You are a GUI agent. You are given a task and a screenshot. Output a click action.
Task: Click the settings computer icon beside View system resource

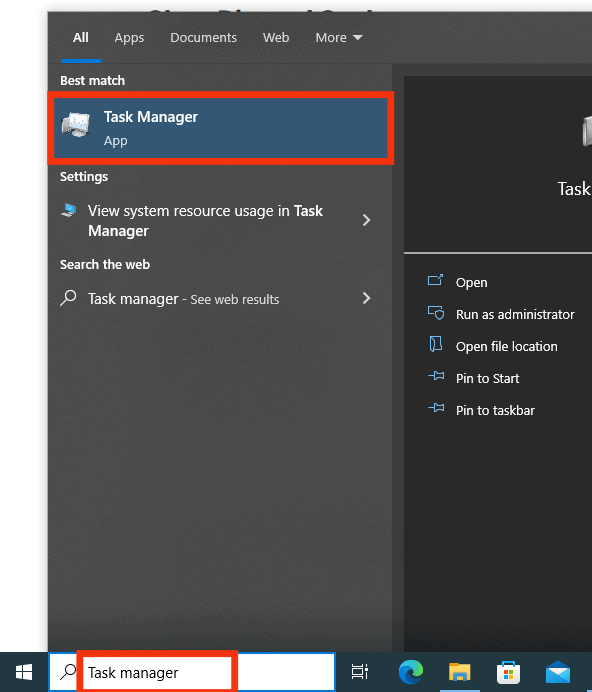click(x=69, y=210)
